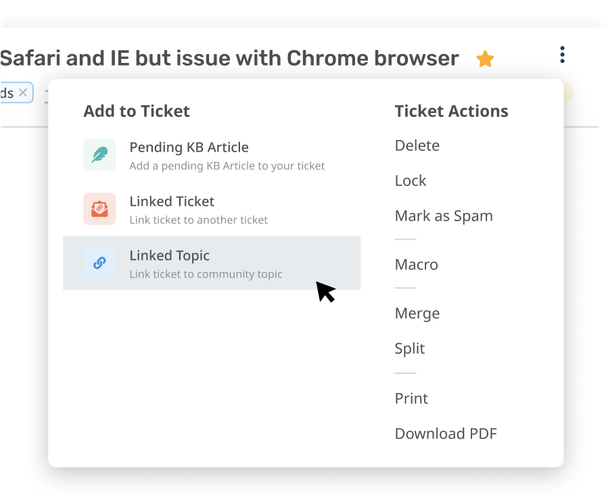Click the red Linked Ticket envelope icon
The image size is (608, 502).
(x=99, y=209)
